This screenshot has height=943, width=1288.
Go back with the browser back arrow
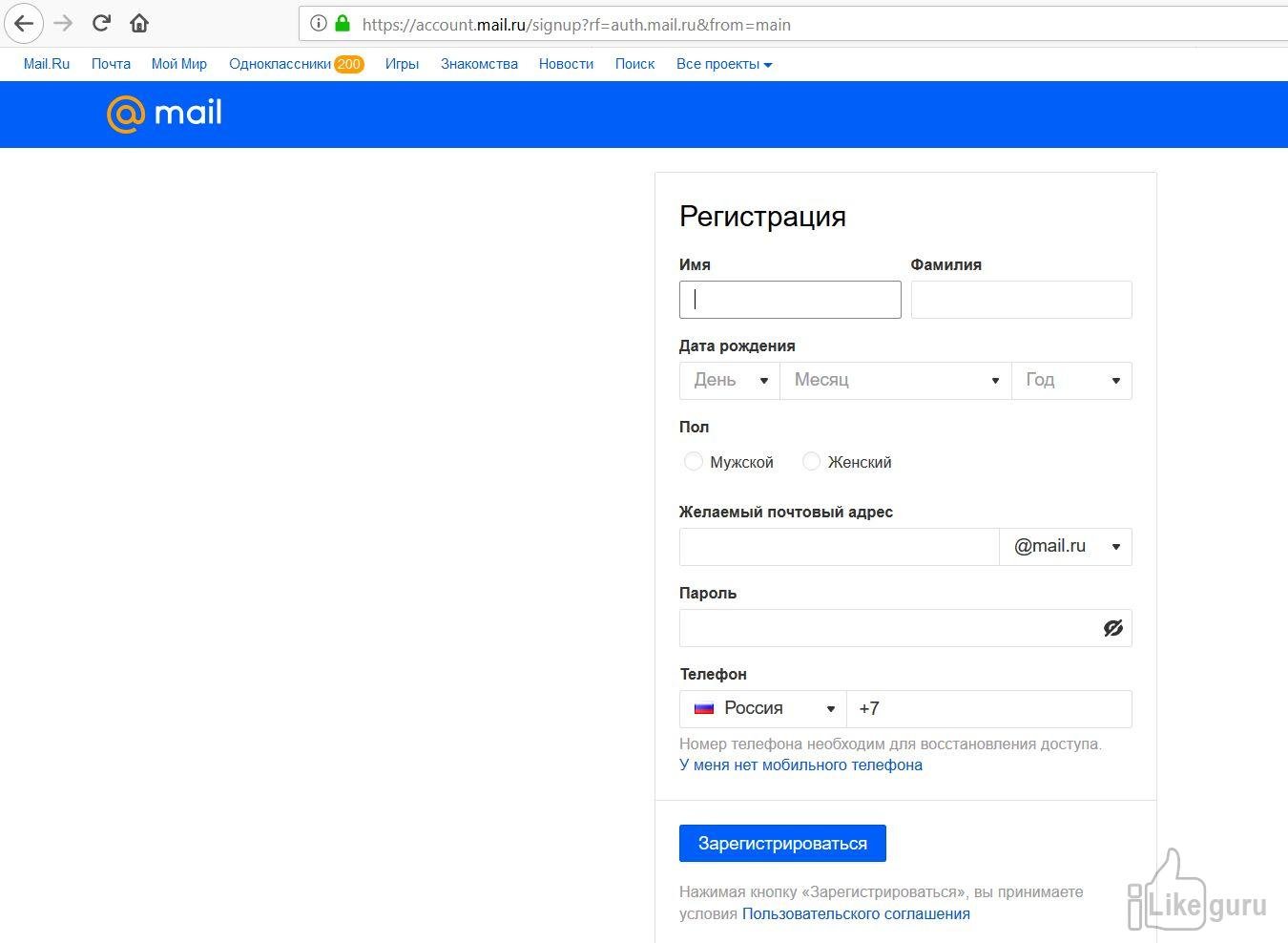pos(24,24)
